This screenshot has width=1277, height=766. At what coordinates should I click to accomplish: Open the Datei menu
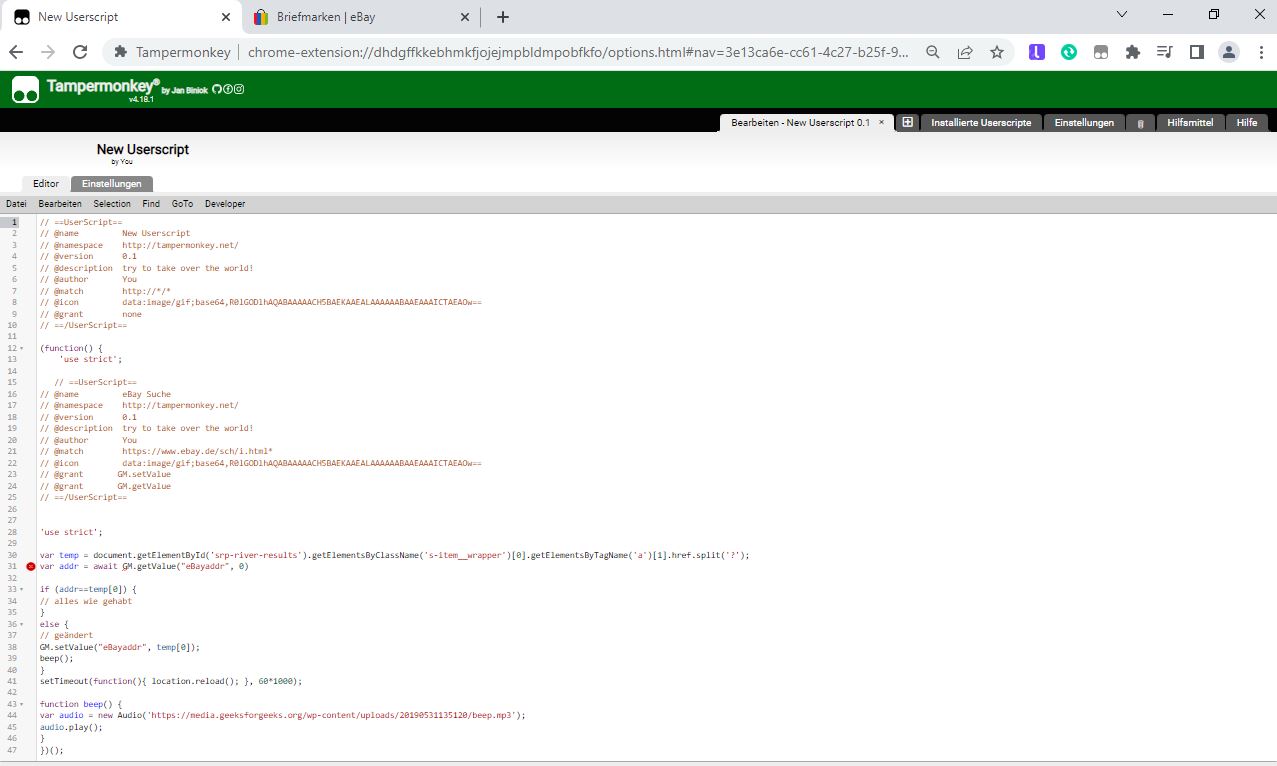(16, 204)
